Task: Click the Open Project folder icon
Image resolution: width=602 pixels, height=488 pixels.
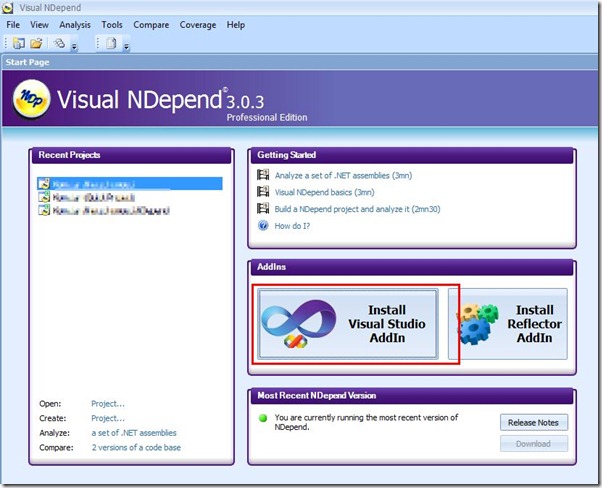Action: click(36, 43)
